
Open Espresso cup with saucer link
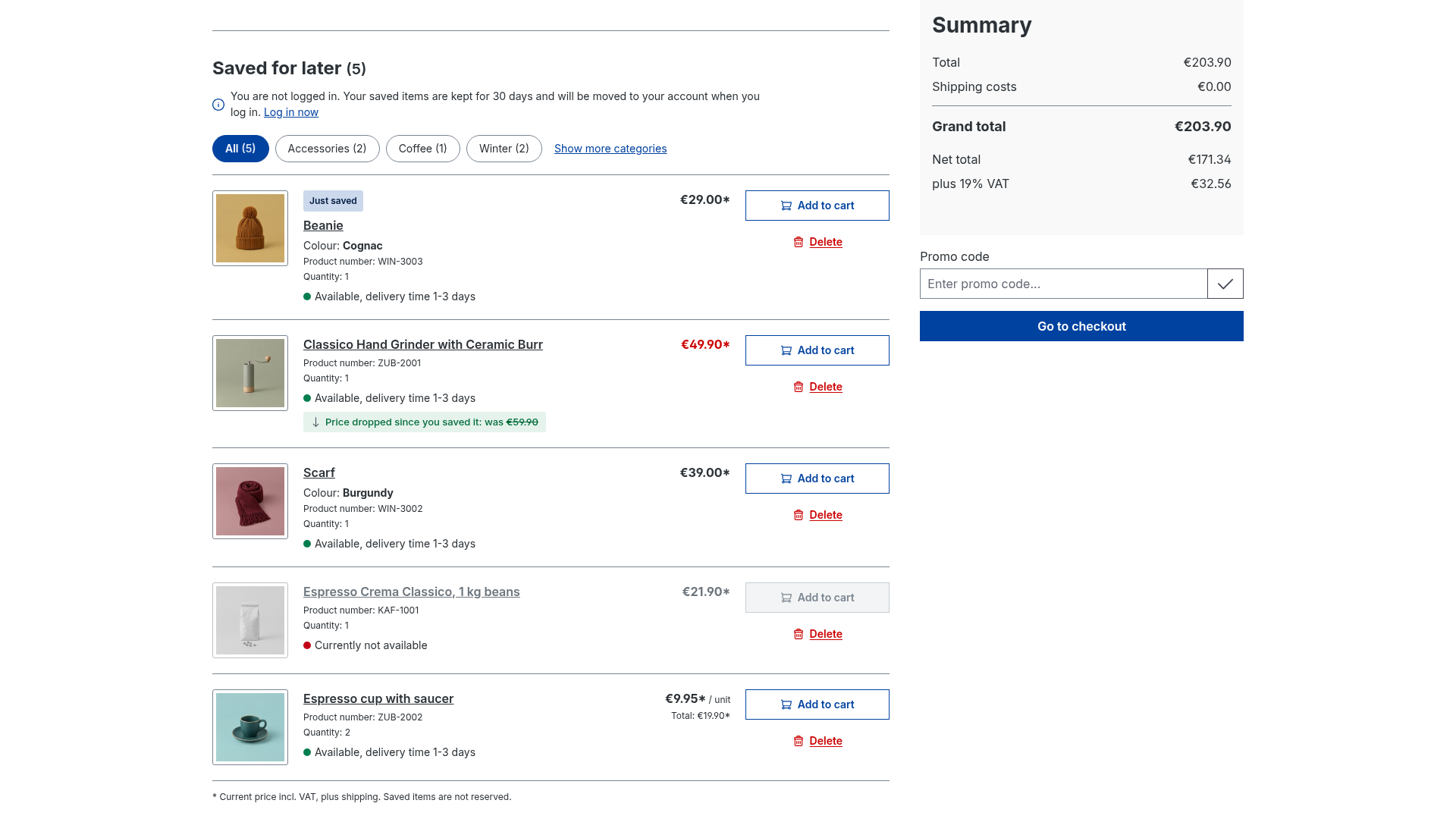(378, 698)
